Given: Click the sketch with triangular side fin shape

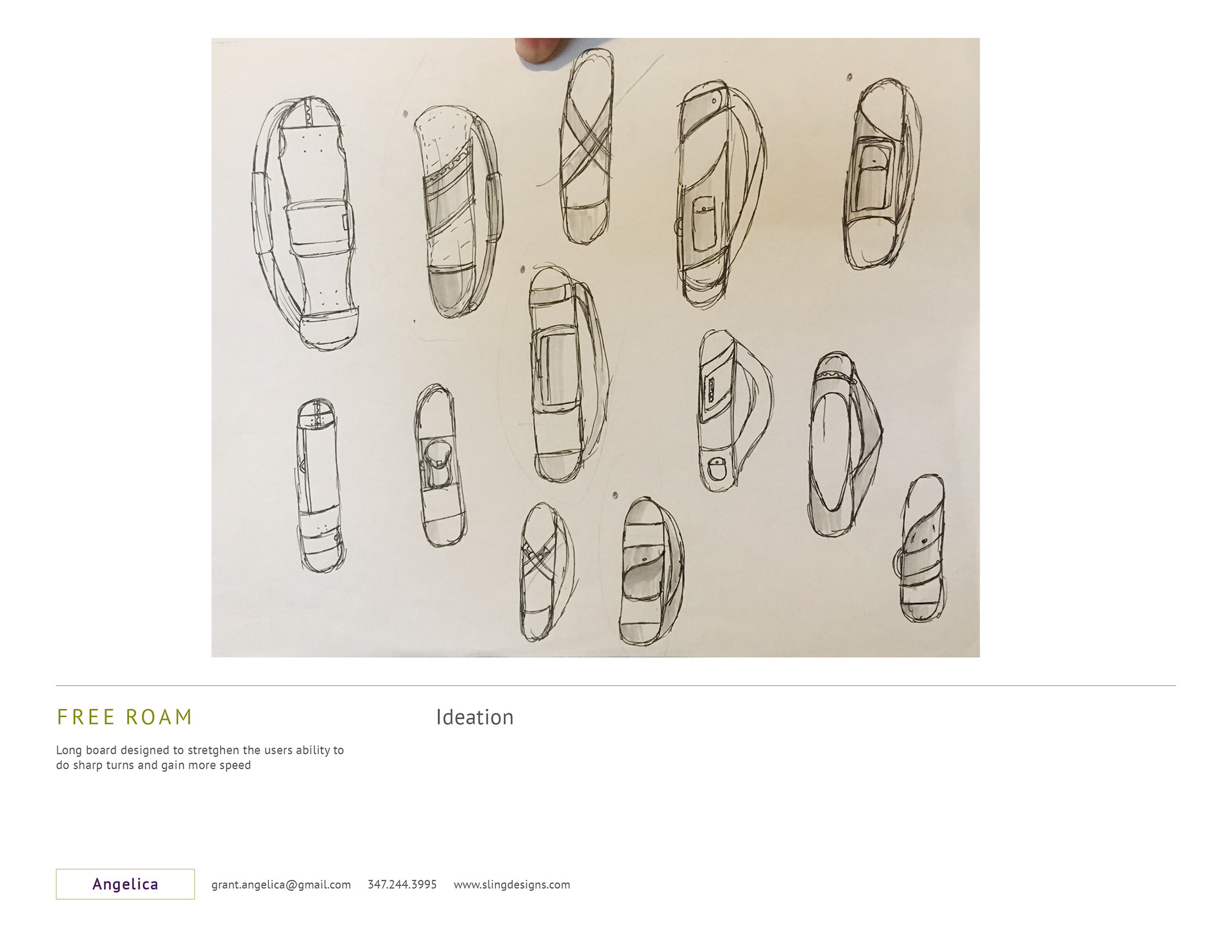Looking at the screenshot, I should [x=735, y=411].
